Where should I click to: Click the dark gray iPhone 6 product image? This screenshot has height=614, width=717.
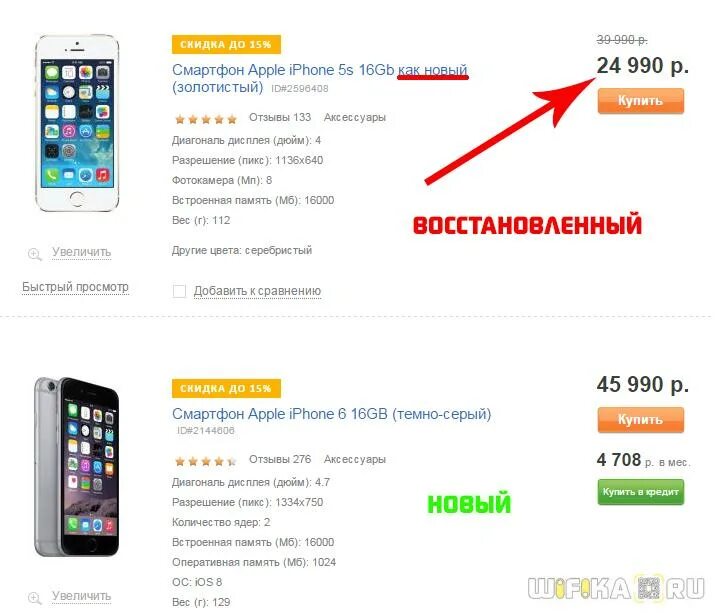[77, 467]
